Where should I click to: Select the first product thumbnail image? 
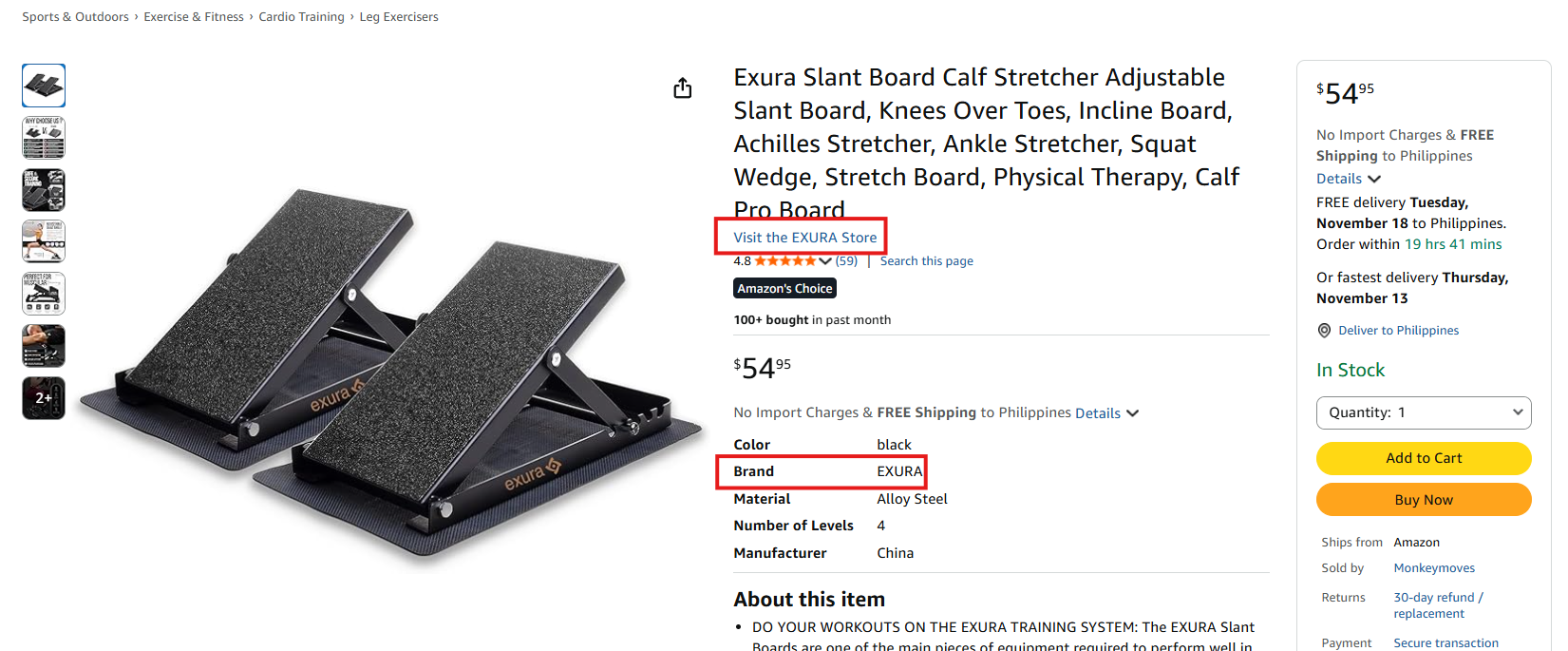click(x=44, y=86)
